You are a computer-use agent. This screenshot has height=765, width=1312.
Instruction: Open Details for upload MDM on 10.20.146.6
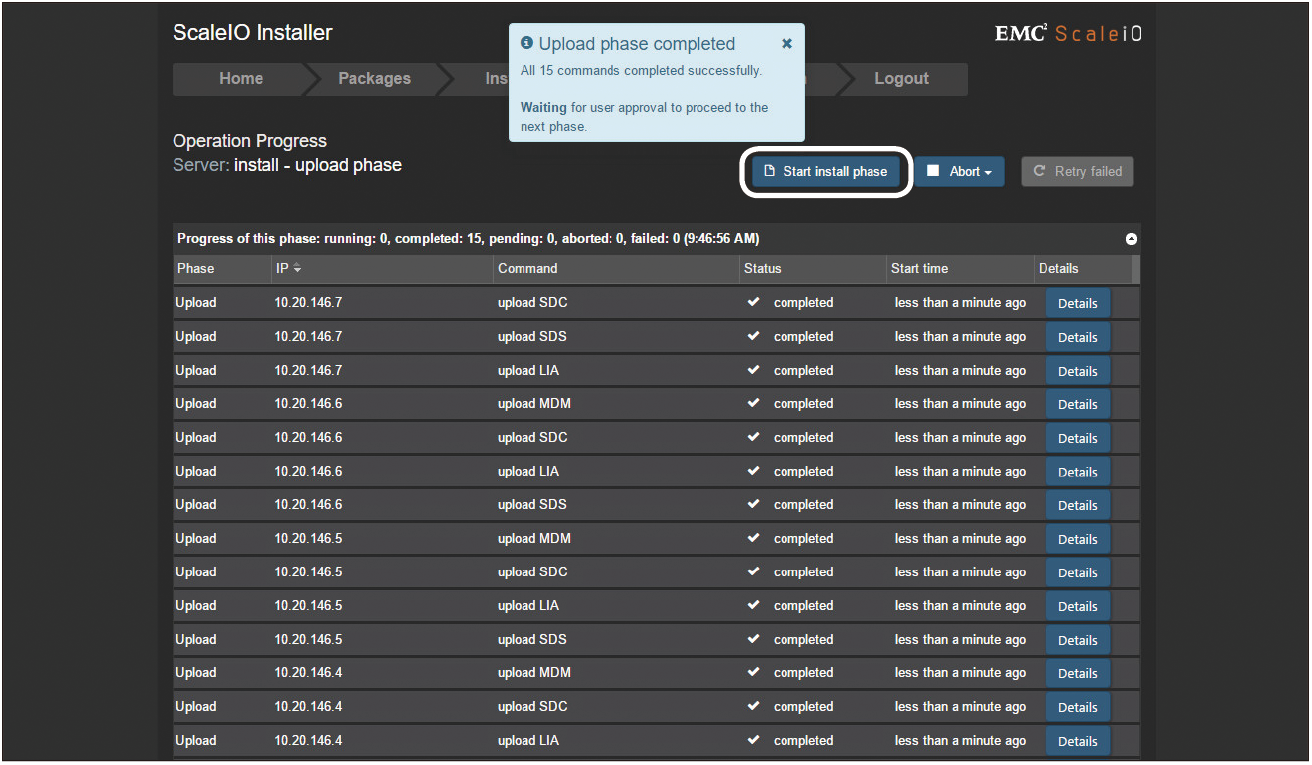pyautogui.click(x=1078, y=404)
